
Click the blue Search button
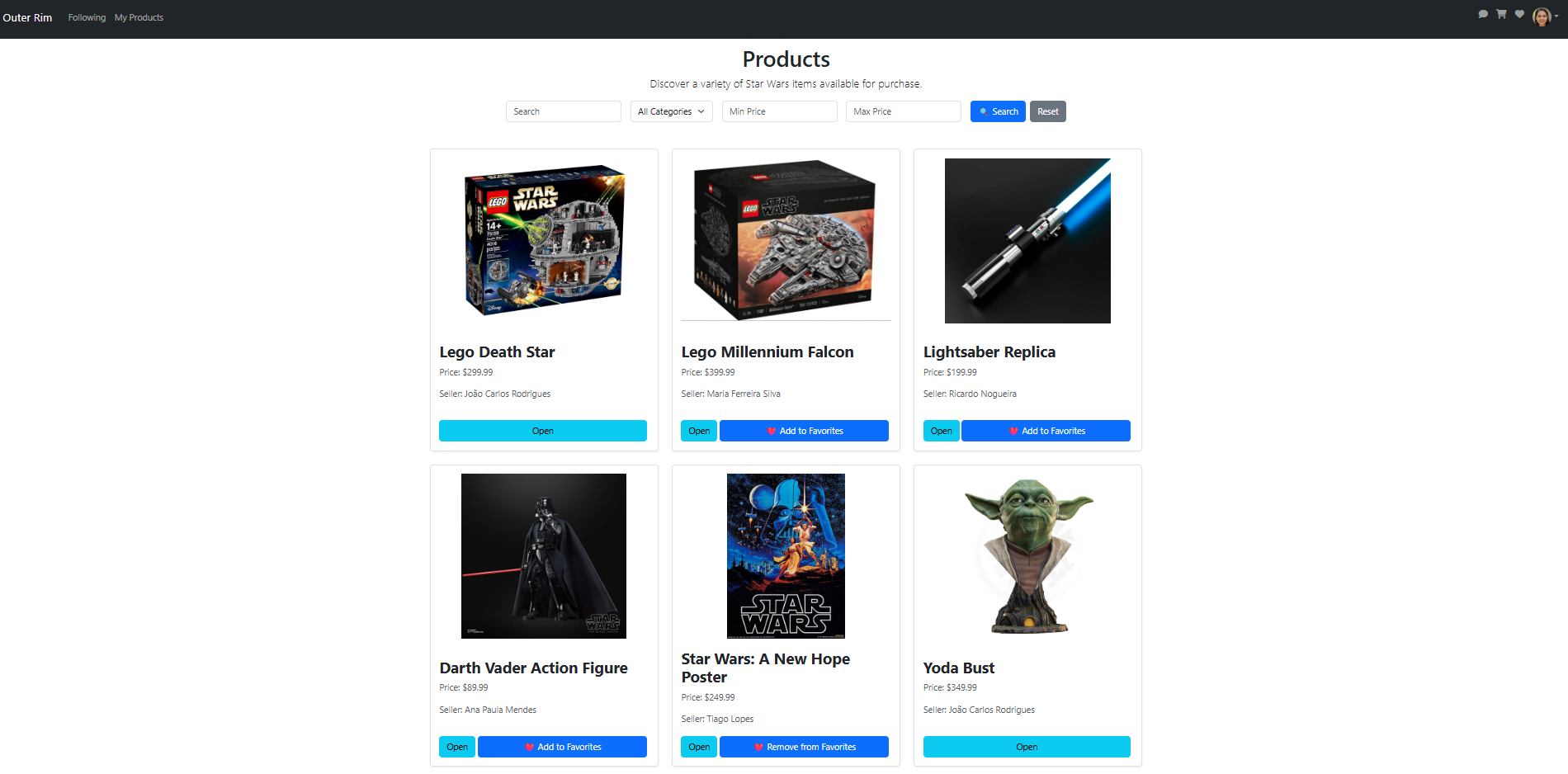pos(998,111)
